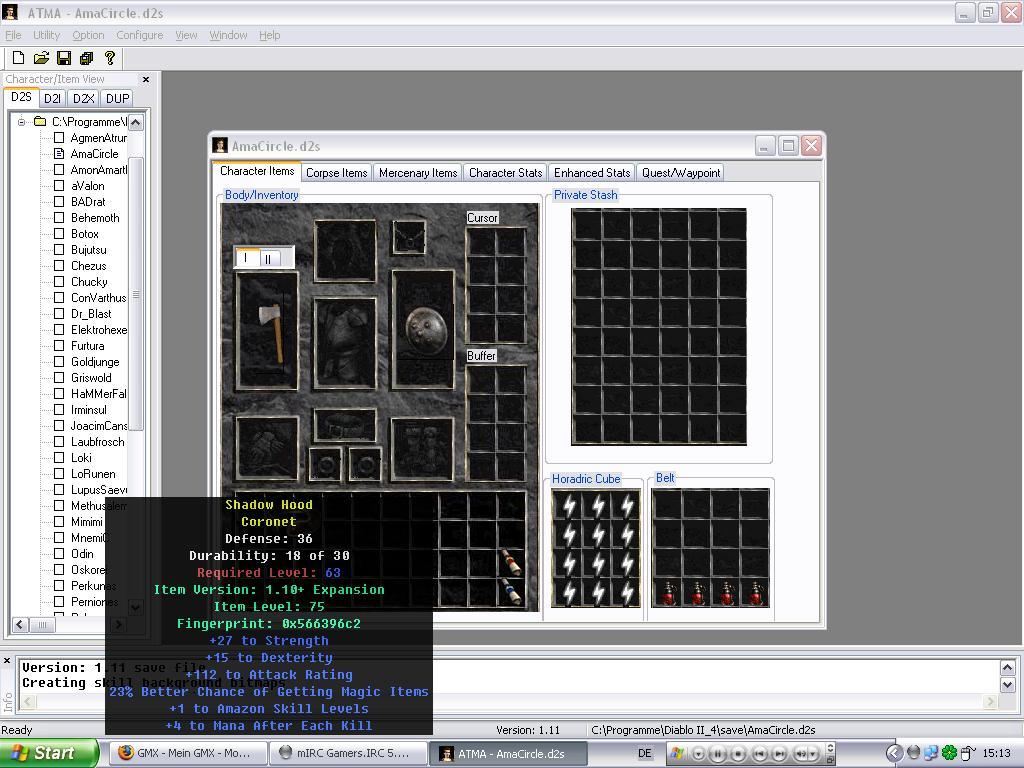The image size is (1024, 768).
Task: Select the axe in weapon slot
Action: click(x=270, y=332)
